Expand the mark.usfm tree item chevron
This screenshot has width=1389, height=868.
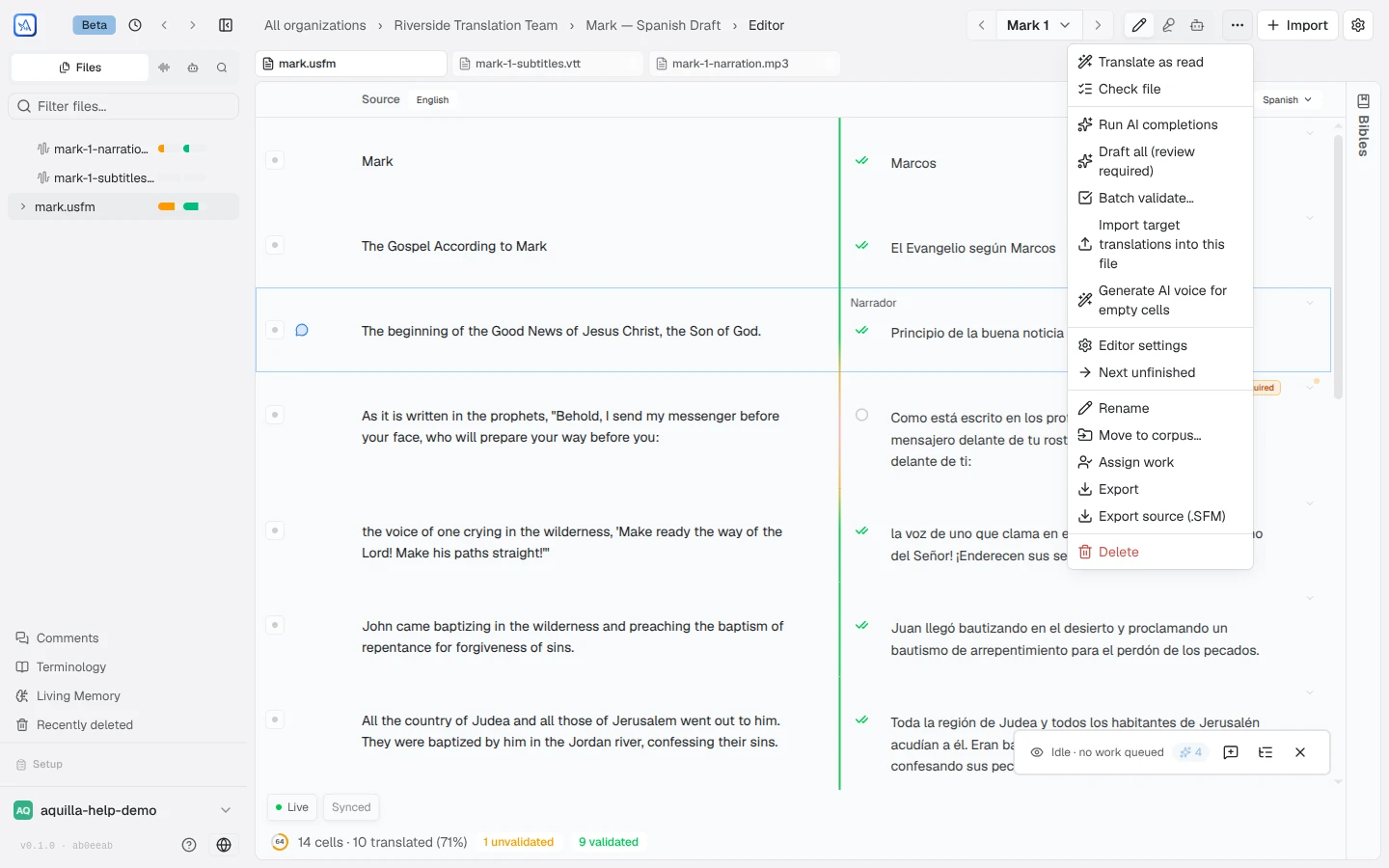[x=23, y=206]
